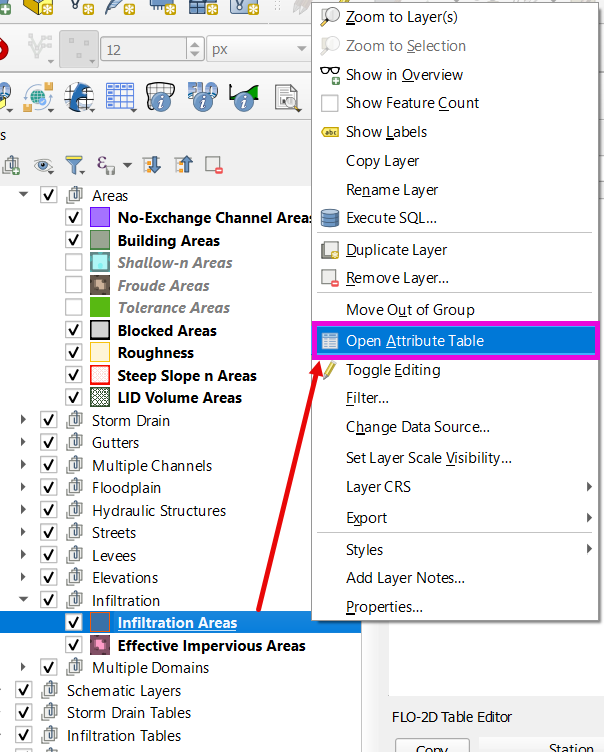Click the Expand All layers icon
The image size is (604, 752).
pyautogui.click(x=152, y=165)
